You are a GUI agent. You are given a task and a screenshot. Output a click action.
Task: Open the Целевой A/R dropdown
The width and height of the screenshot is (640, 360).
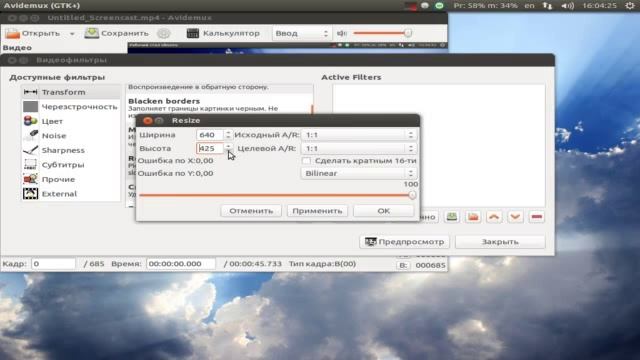358,148
